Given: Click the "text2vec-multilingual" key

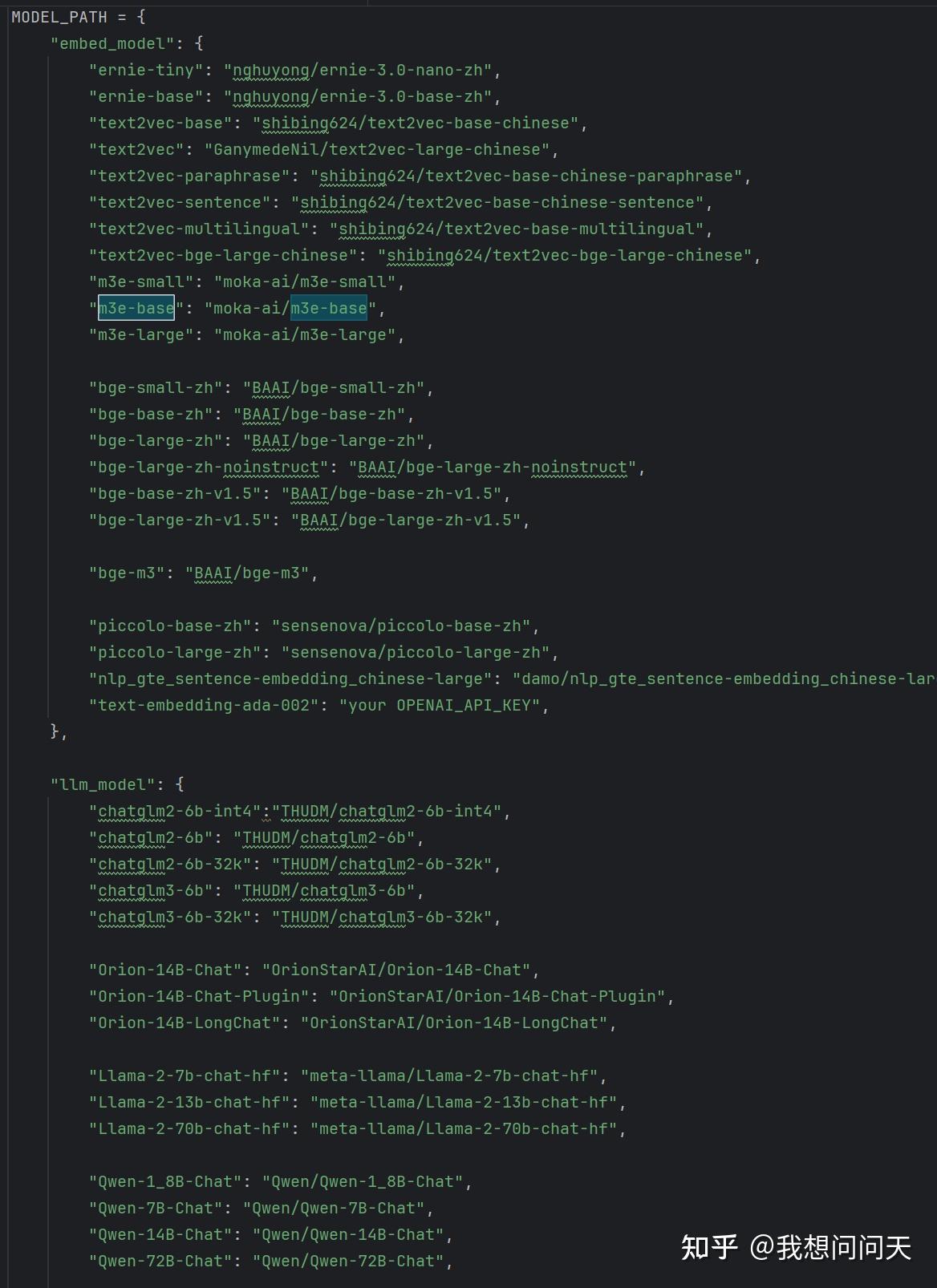Looking at the screenshot, I should [x=199, y=229].
